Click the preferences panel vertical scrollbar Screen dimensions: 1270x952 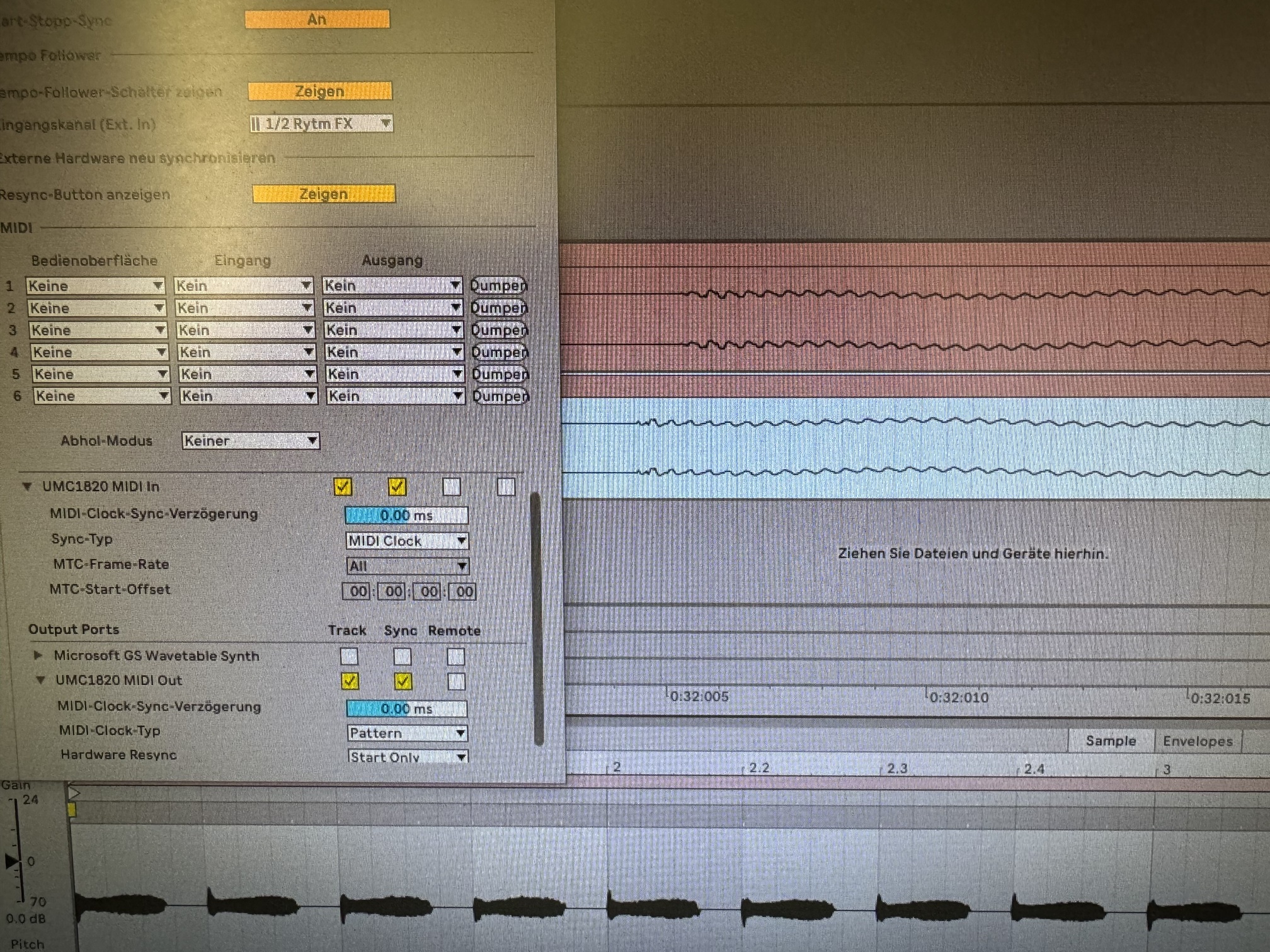point(538,617)
